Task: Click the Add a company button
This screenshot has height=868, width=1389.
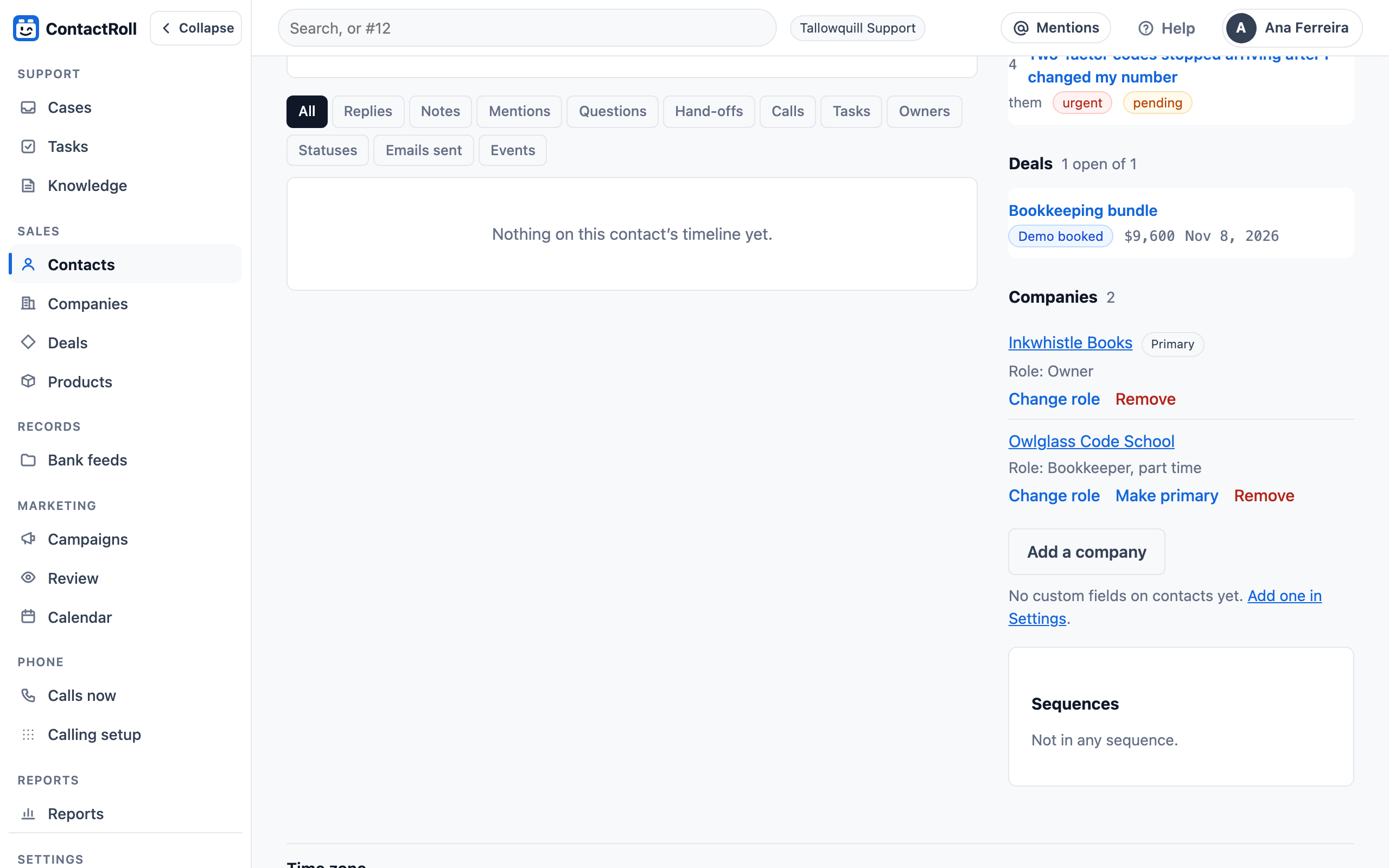Action: pyautogui.click(x=1087, y=552)
